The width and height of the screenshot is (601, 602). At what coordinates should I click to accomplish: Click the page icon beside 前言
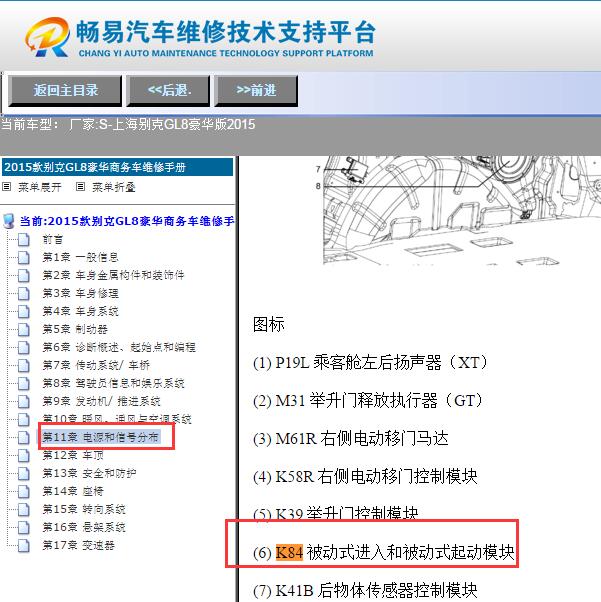click(24, 240)
